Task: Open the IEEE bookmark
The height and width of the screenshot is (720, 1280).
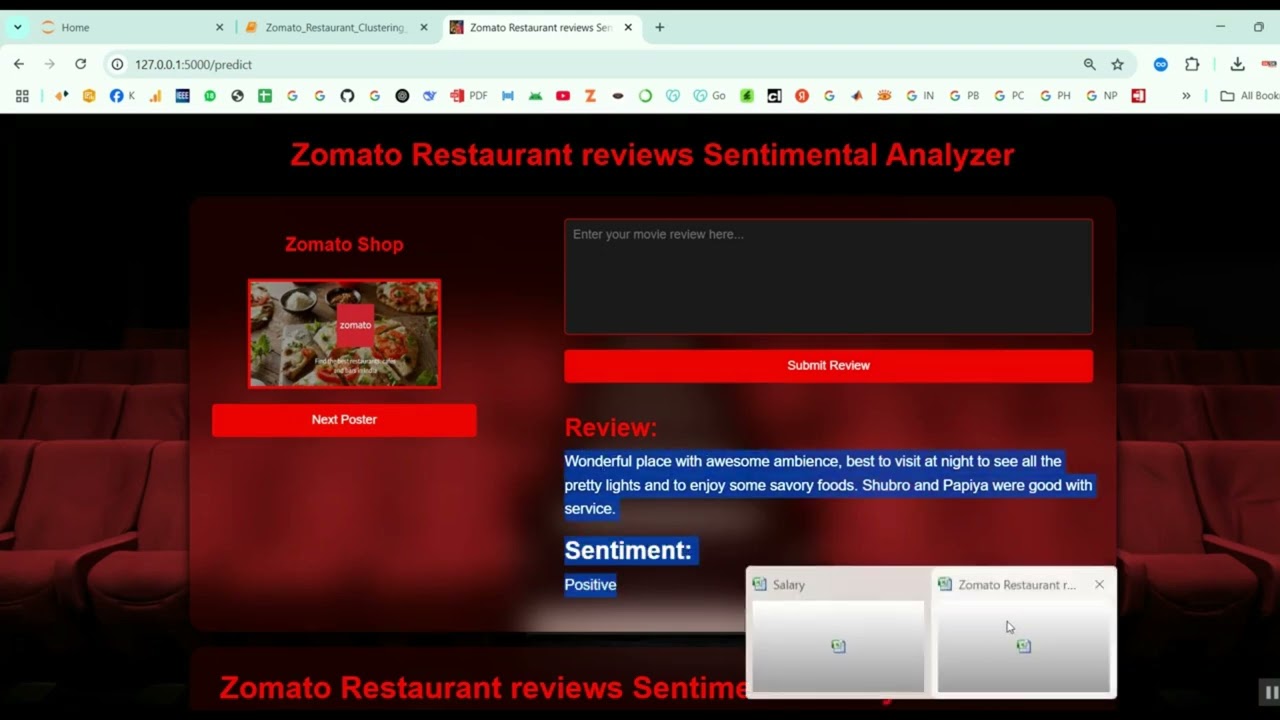Action: point(182,96)
